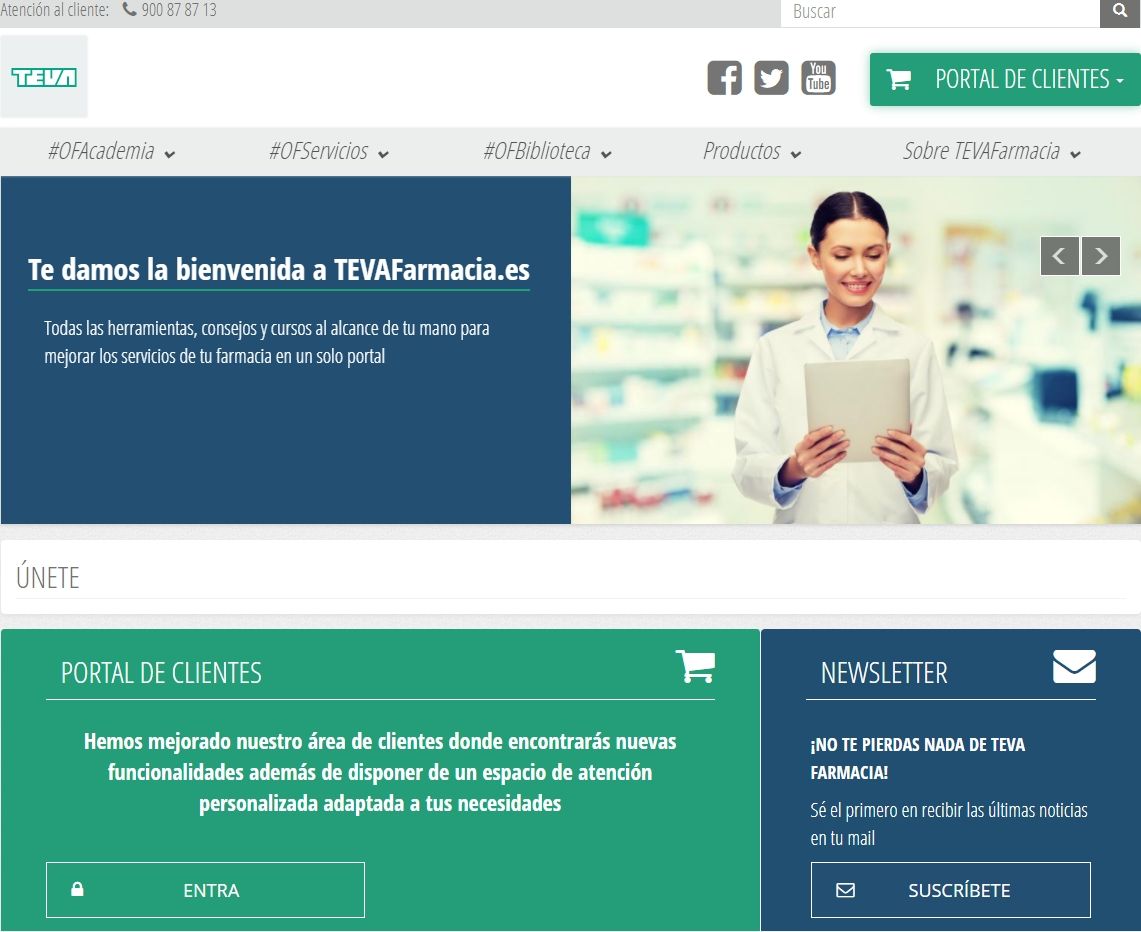Open the Sobre TEVAFarmacia dropdown

click(x=992, y=151)
